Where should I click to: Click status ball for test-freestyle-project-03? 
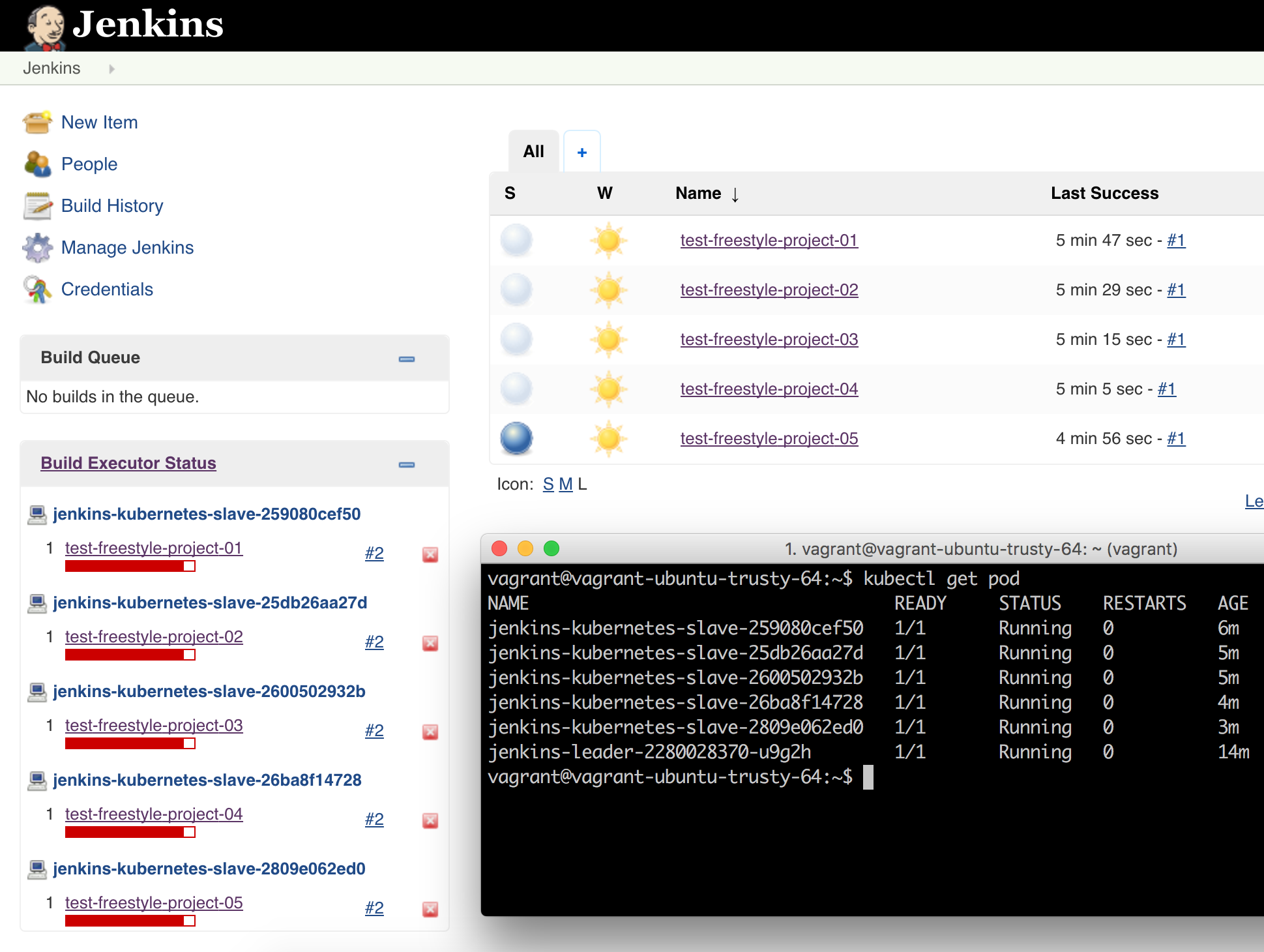tap(516, 339)
